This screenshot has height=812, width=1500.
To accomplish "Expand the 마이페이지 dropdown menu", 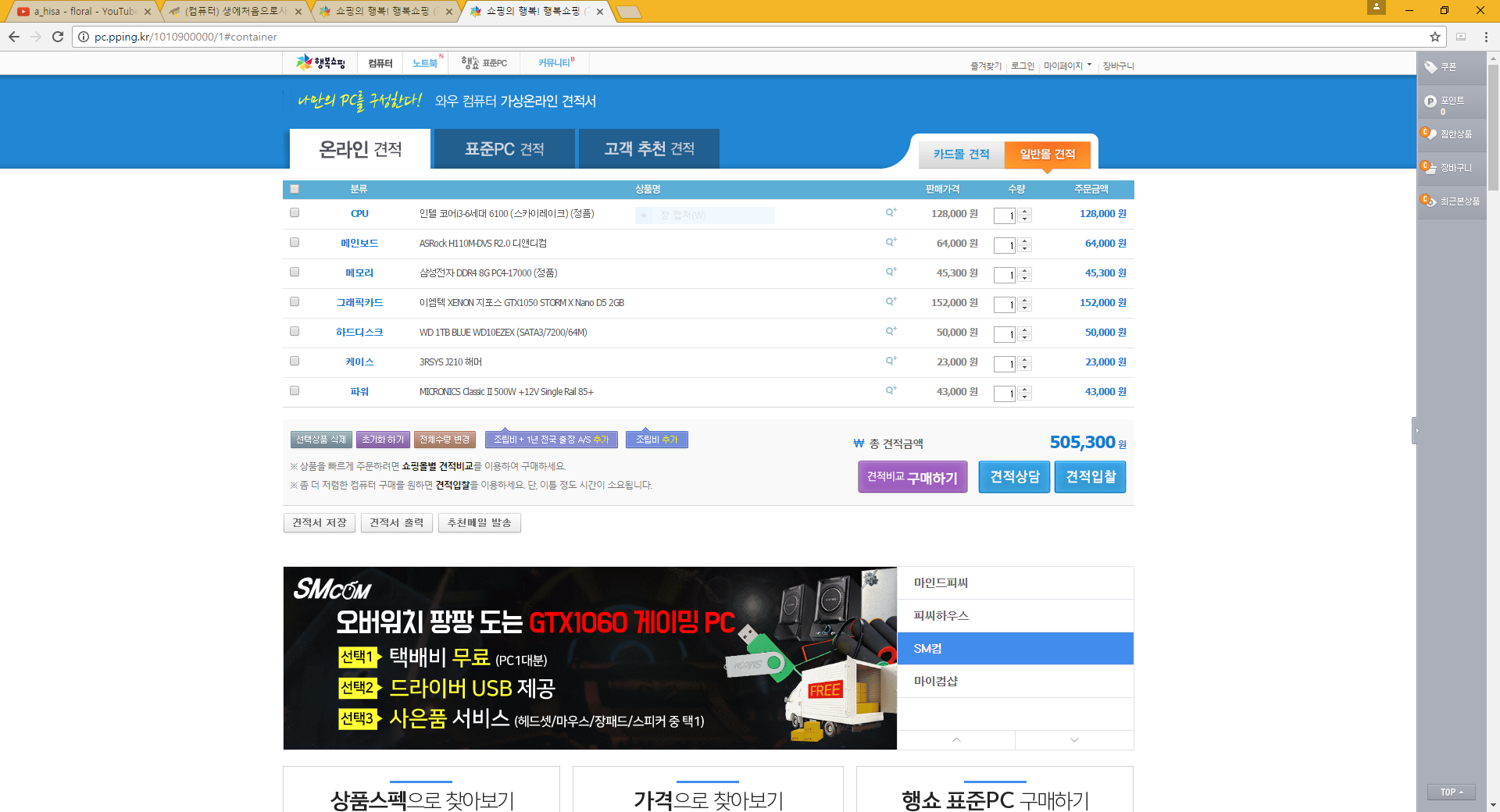I will click(1067, 66).
